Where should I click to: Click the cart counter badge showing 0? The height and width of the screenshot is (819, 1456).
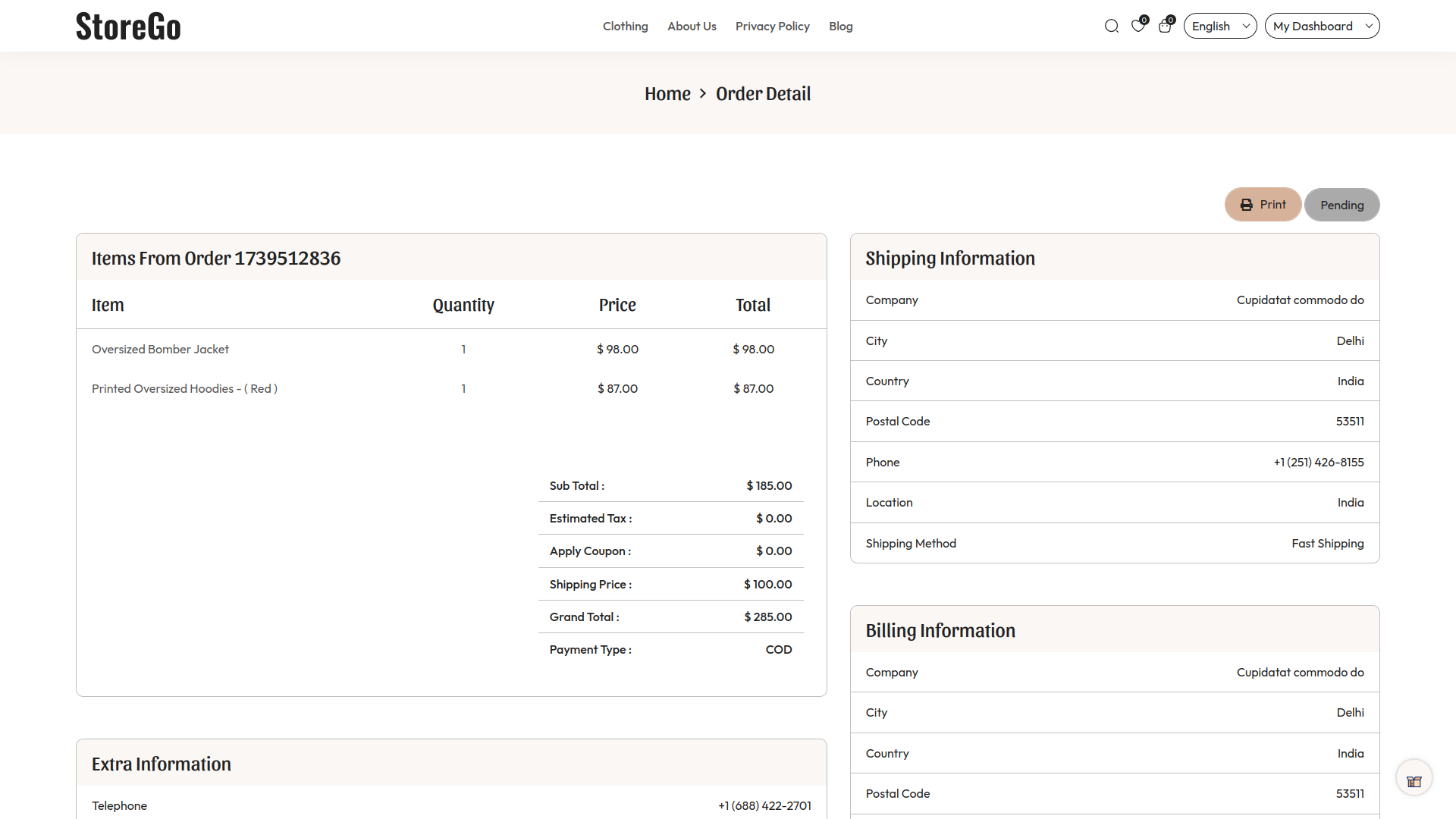pos(1171,20)
